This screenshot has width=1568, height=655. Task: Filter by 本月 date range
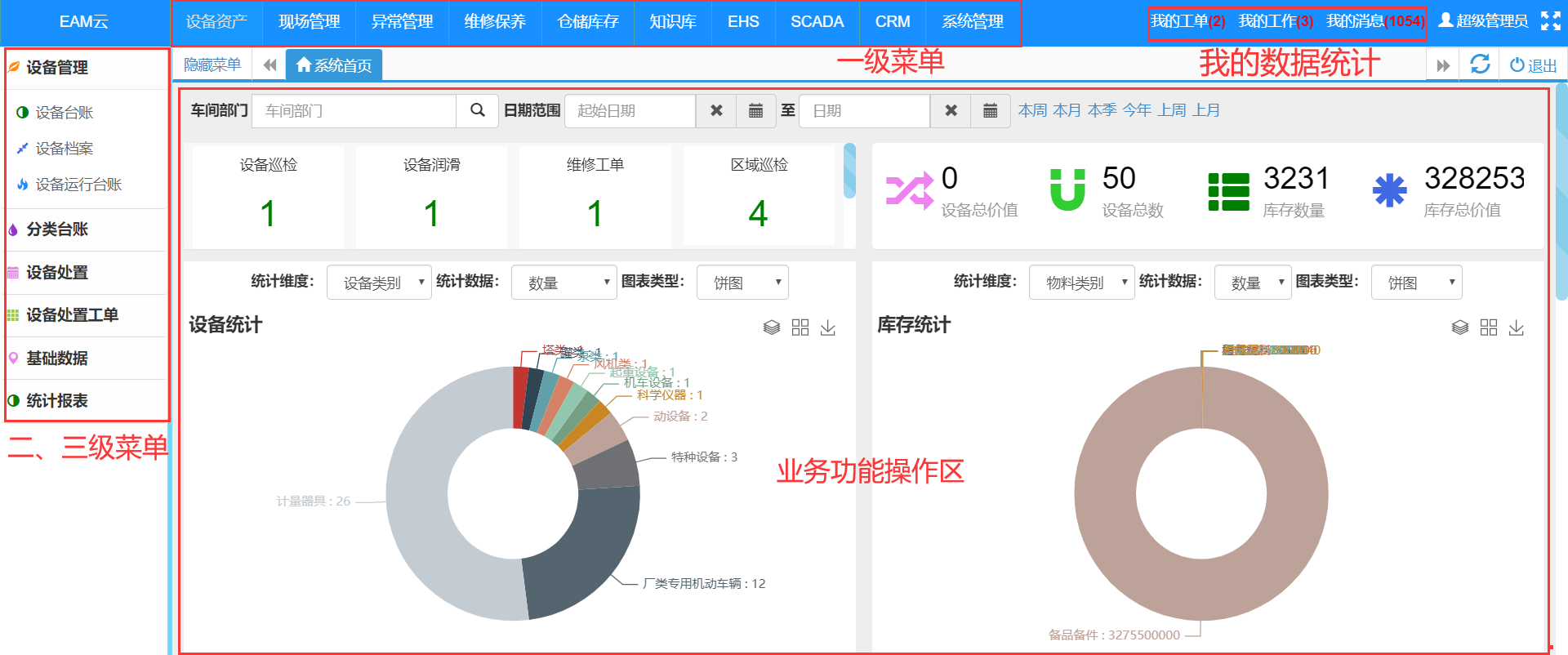click(x=1067, y=110)
